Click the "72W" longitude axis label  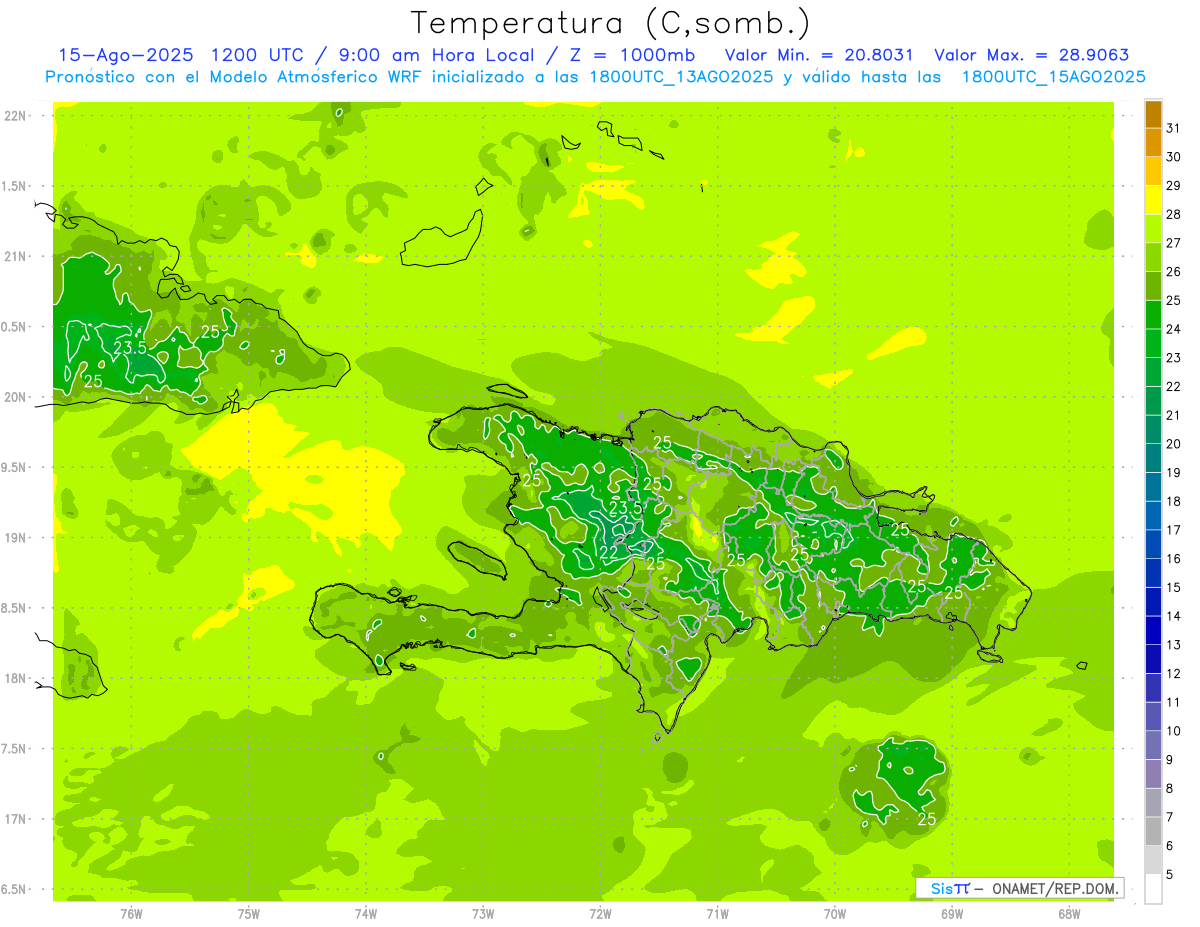coord(601,914)
